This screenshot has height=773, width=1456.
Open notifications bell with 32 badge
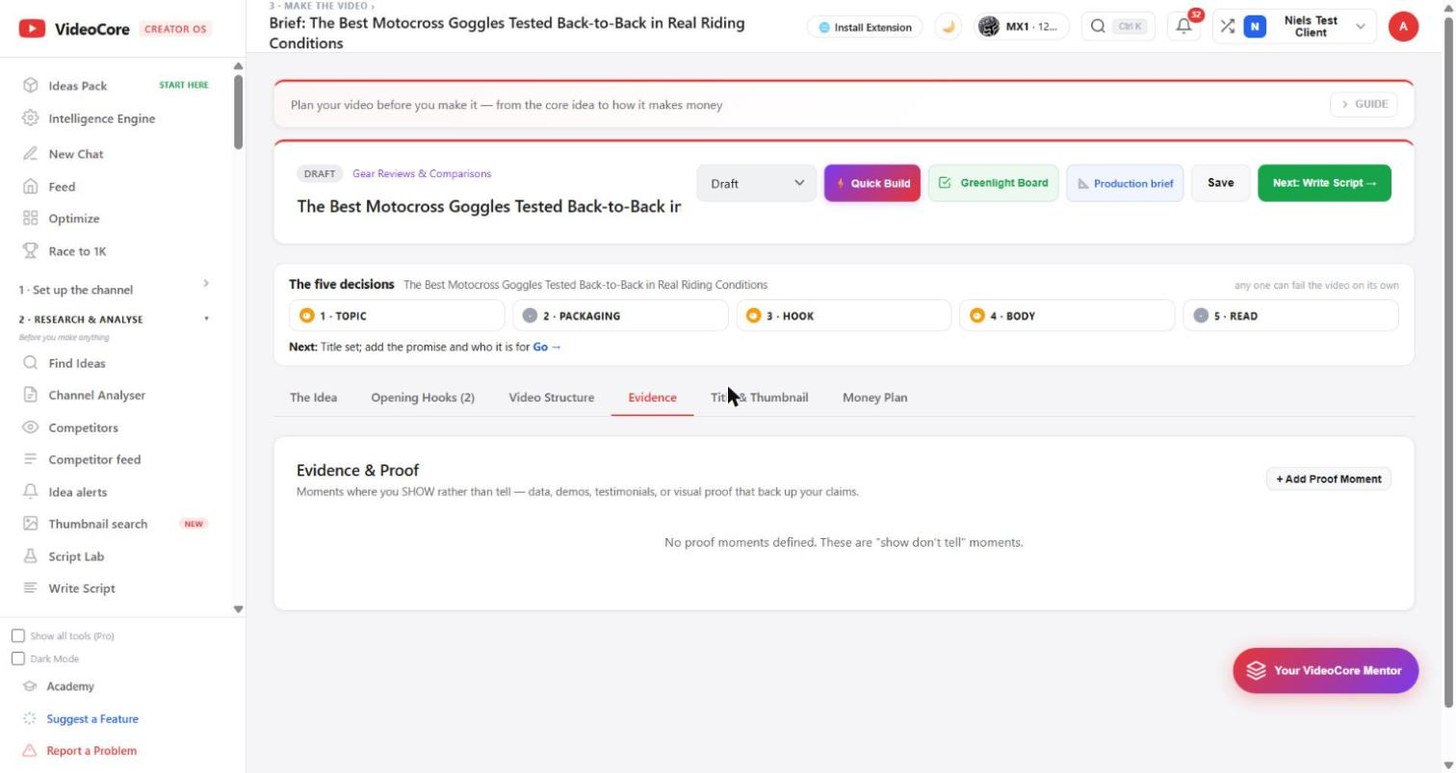click(x=1184, y=27)
